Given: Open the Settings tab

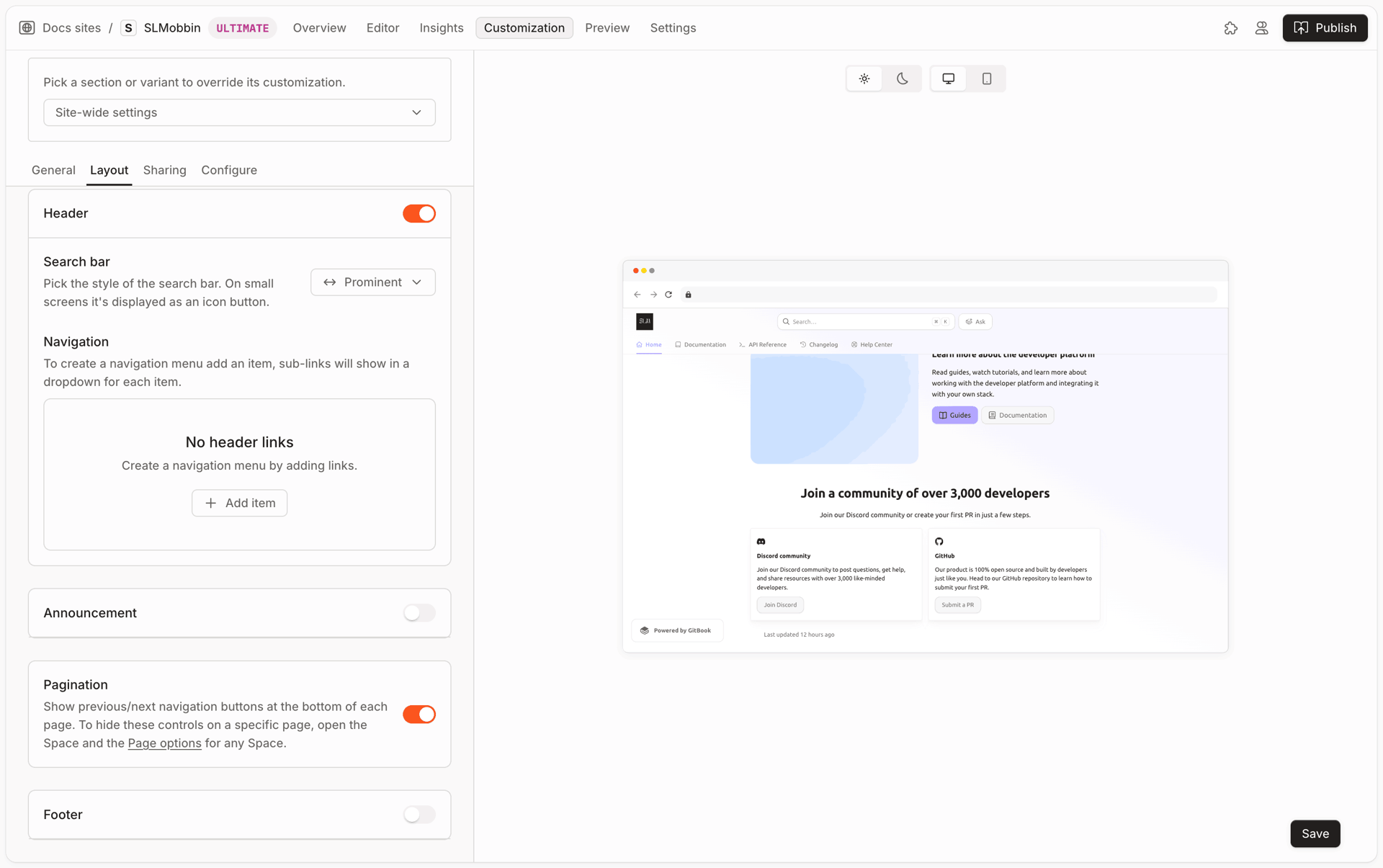Looking at the screenshot, I should click(x=673, y=27).
